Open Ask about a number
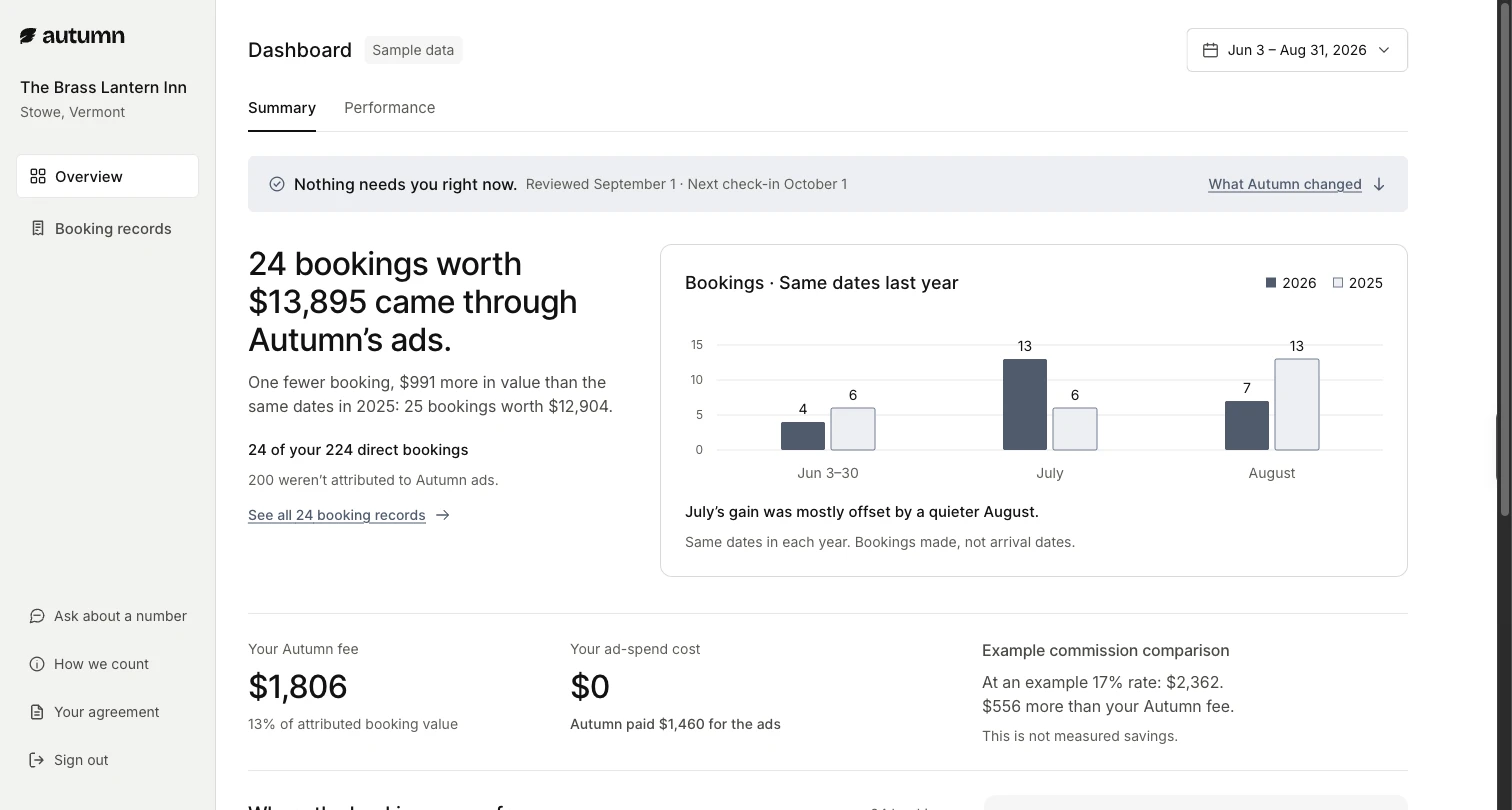The height and width of the screenshot is (810, 1512). [x=108, y=616]
